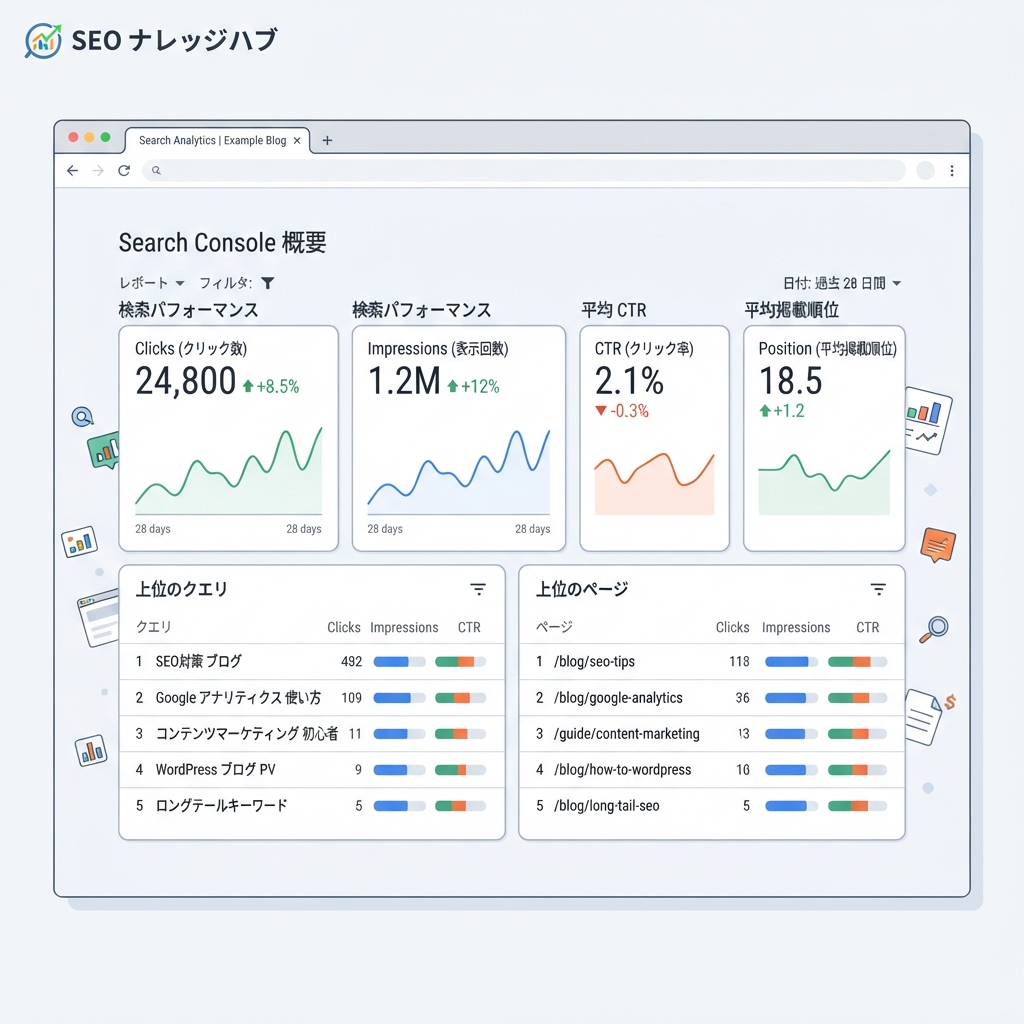The width and height of the screenshot is (1024, 1024).
Task: Click the browser back arrow
Action: coord(72,170)
